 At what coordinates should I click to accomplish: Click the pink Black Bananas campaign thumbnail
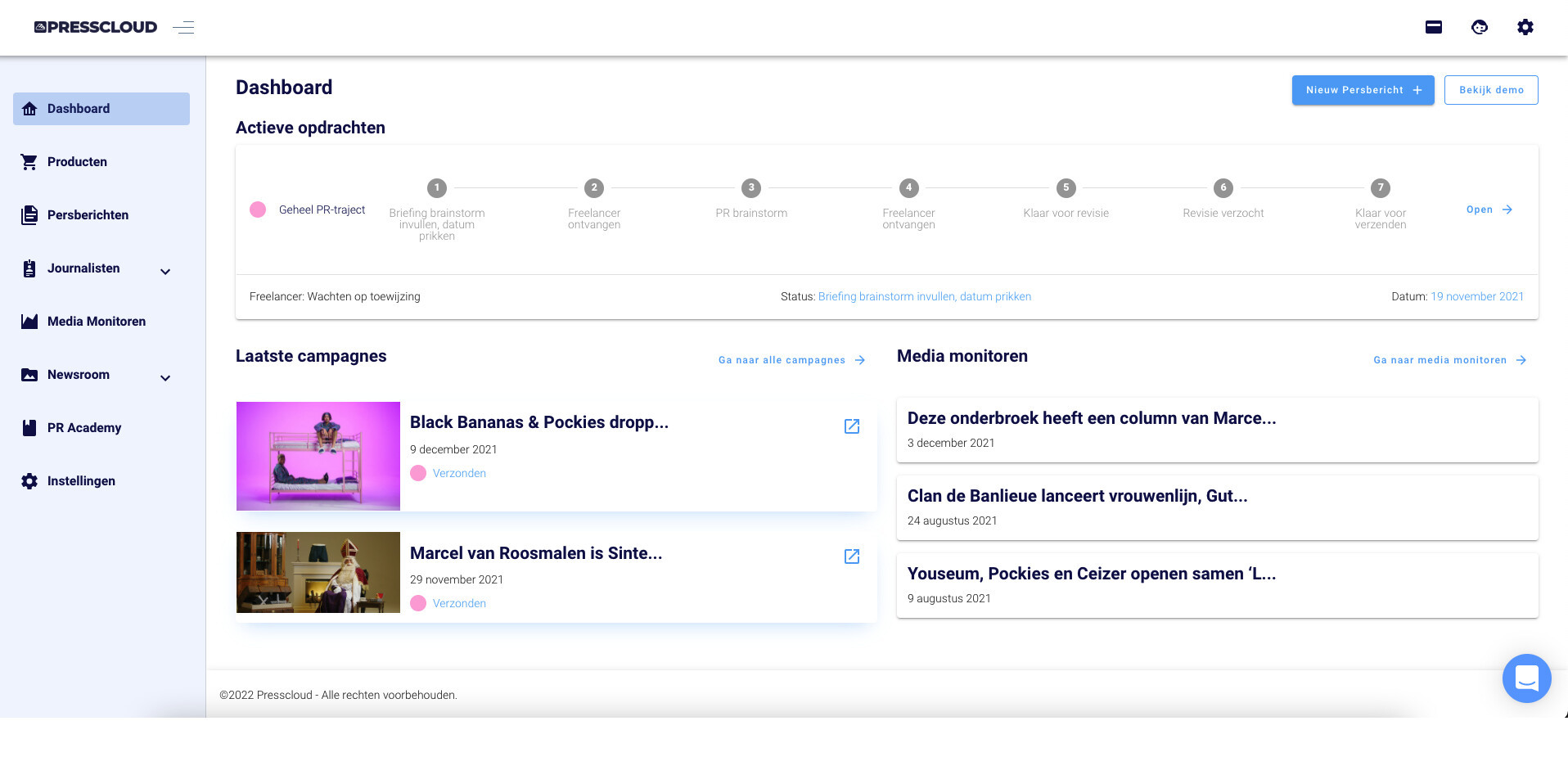(x=318, y=456)
